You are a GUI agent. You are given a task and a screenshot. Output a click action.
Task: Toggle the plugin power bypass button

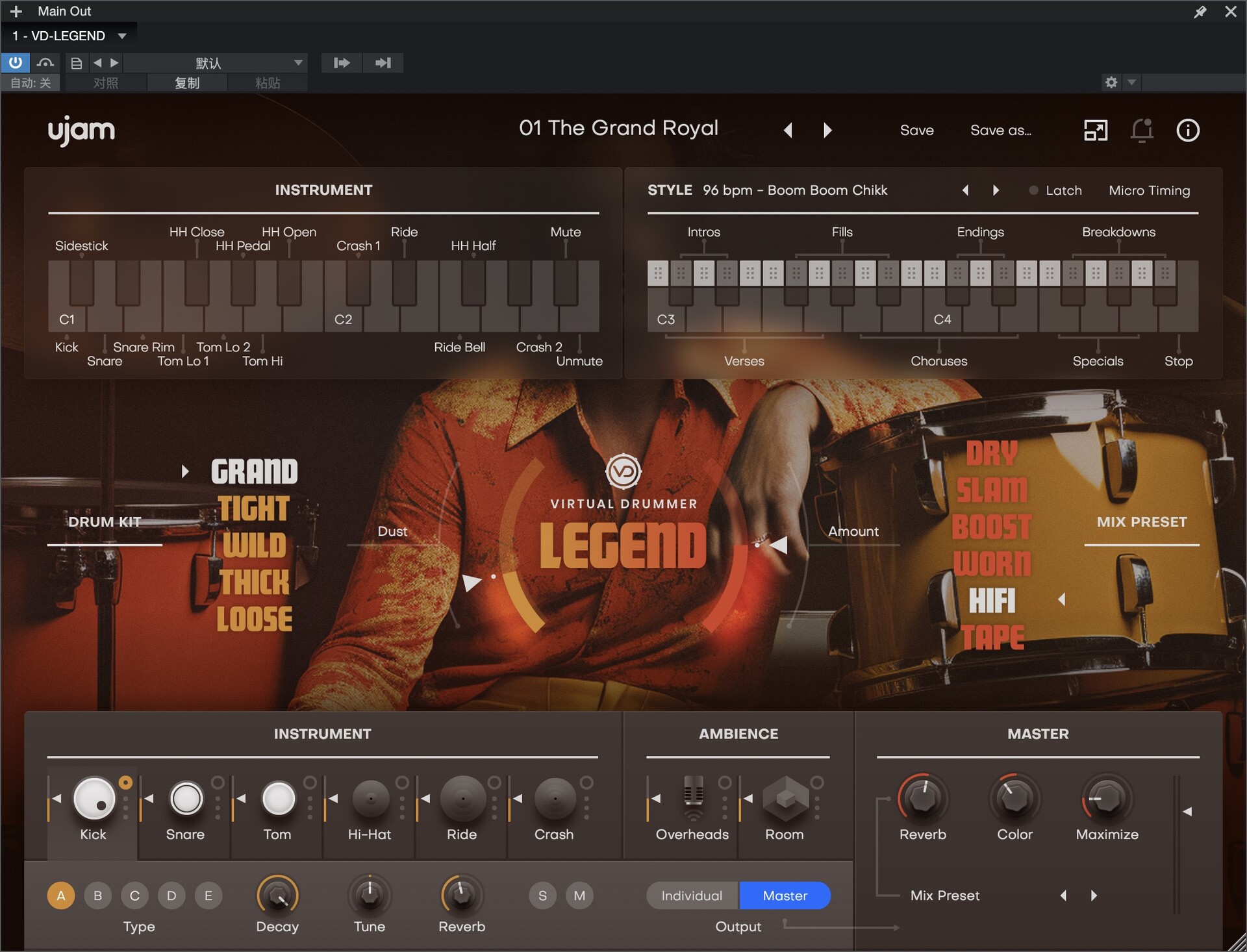tap(15, 63)
